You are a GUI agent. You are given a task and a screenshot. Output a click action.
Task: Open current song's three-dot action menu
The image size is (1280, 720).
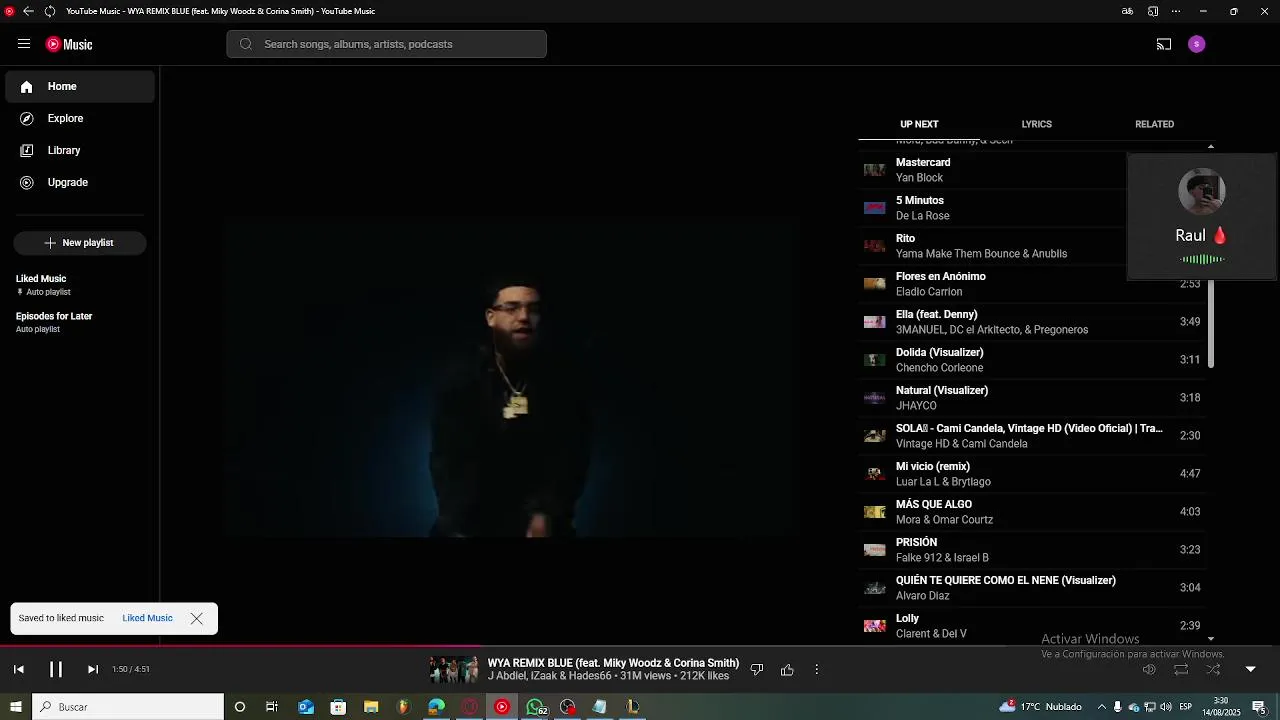click(816, 670)
